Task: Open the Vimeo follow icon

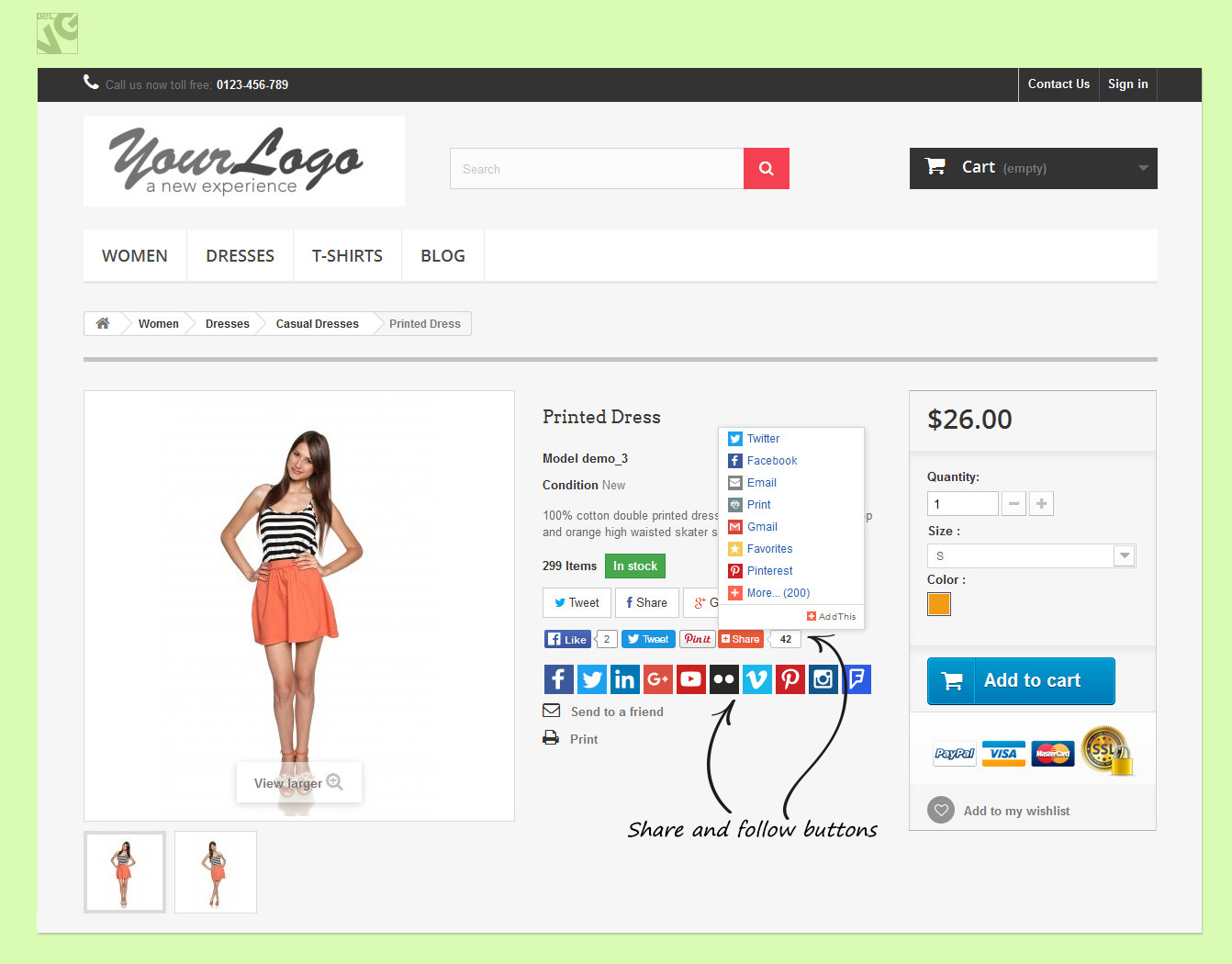Action: [x=756, y=679]
